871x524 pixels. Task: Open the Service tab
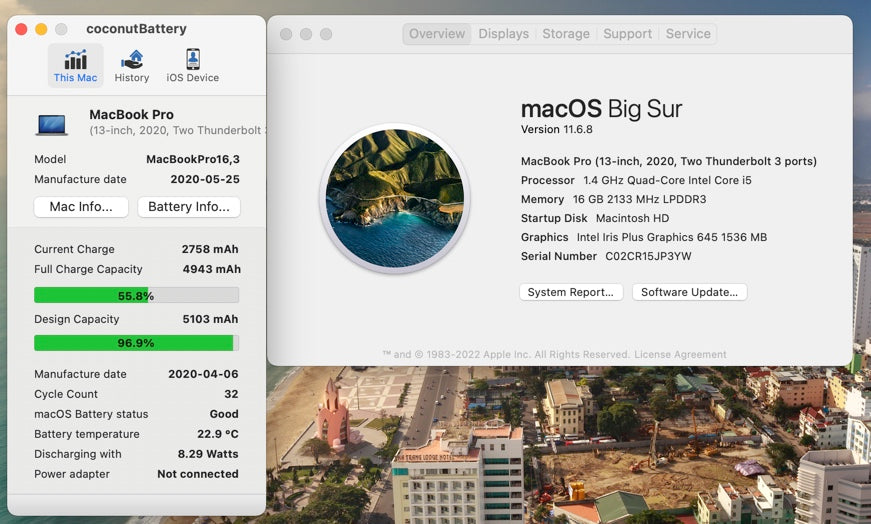coord(688,34)
